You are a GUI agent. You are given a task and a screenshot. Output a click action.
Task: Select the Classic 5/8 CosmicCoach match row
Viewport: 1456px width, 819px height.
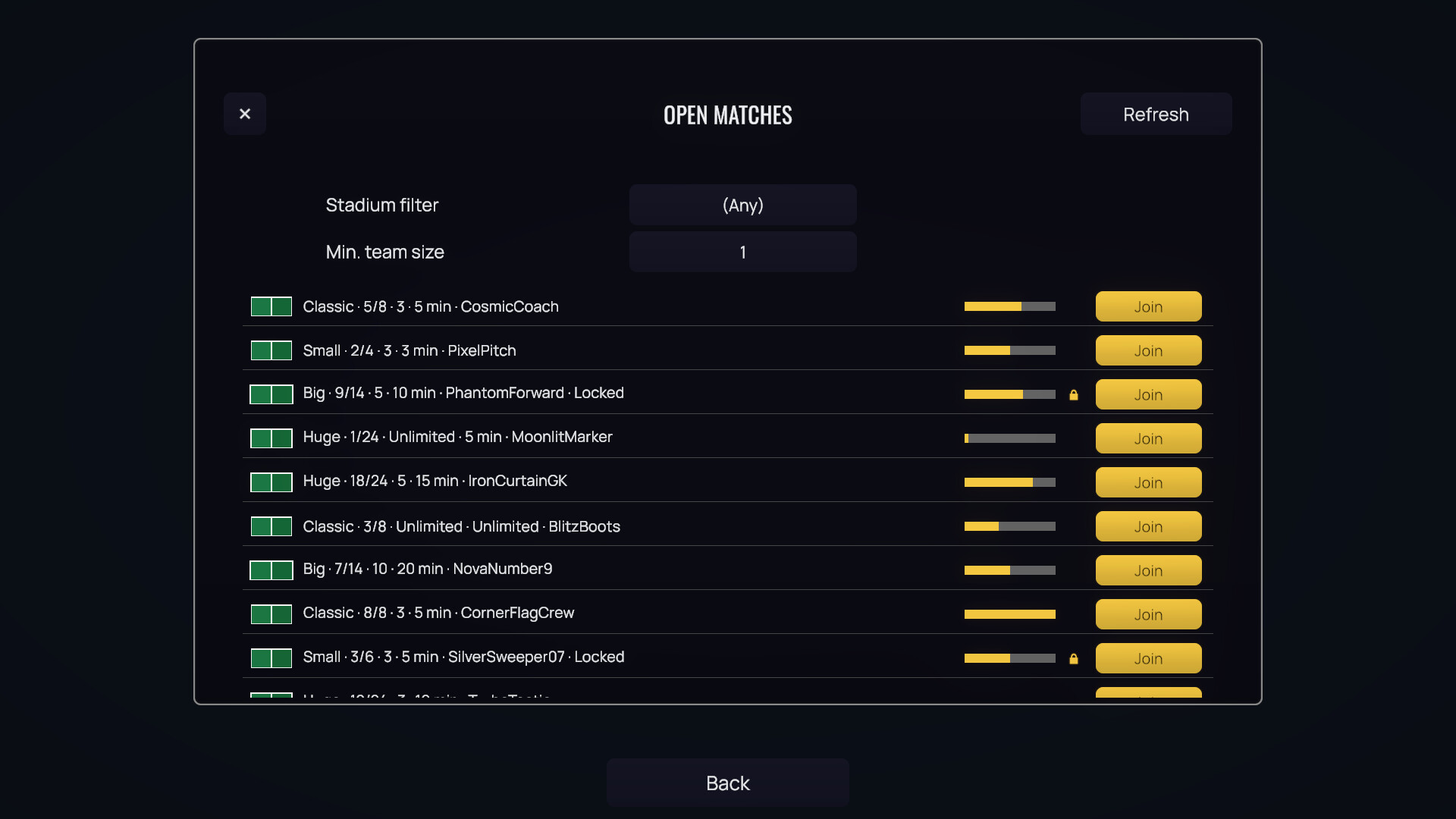(x=728, y=306)
